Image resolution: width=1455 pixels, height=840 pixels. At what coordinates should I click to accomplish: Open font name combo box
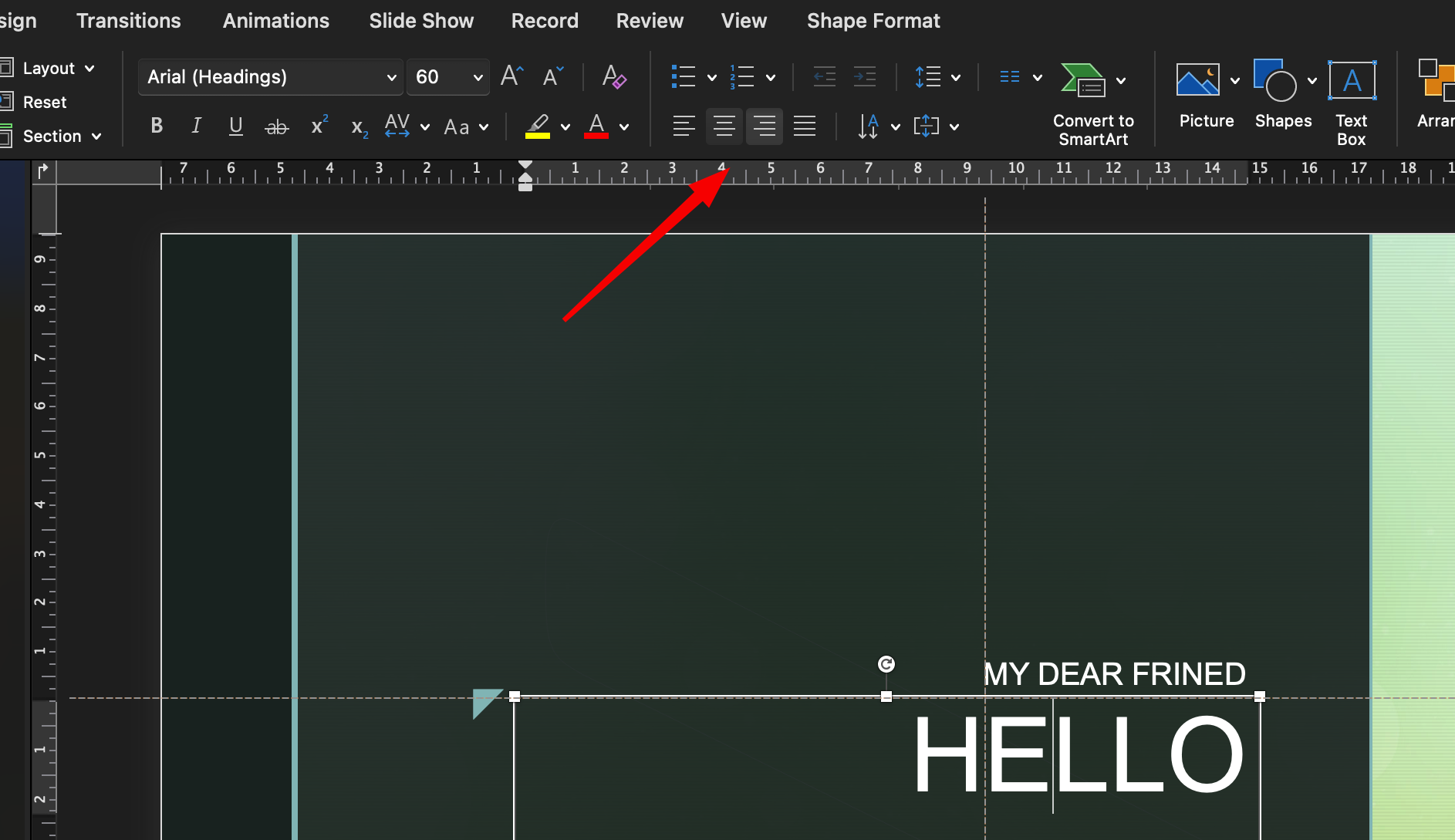click(271, 77)
